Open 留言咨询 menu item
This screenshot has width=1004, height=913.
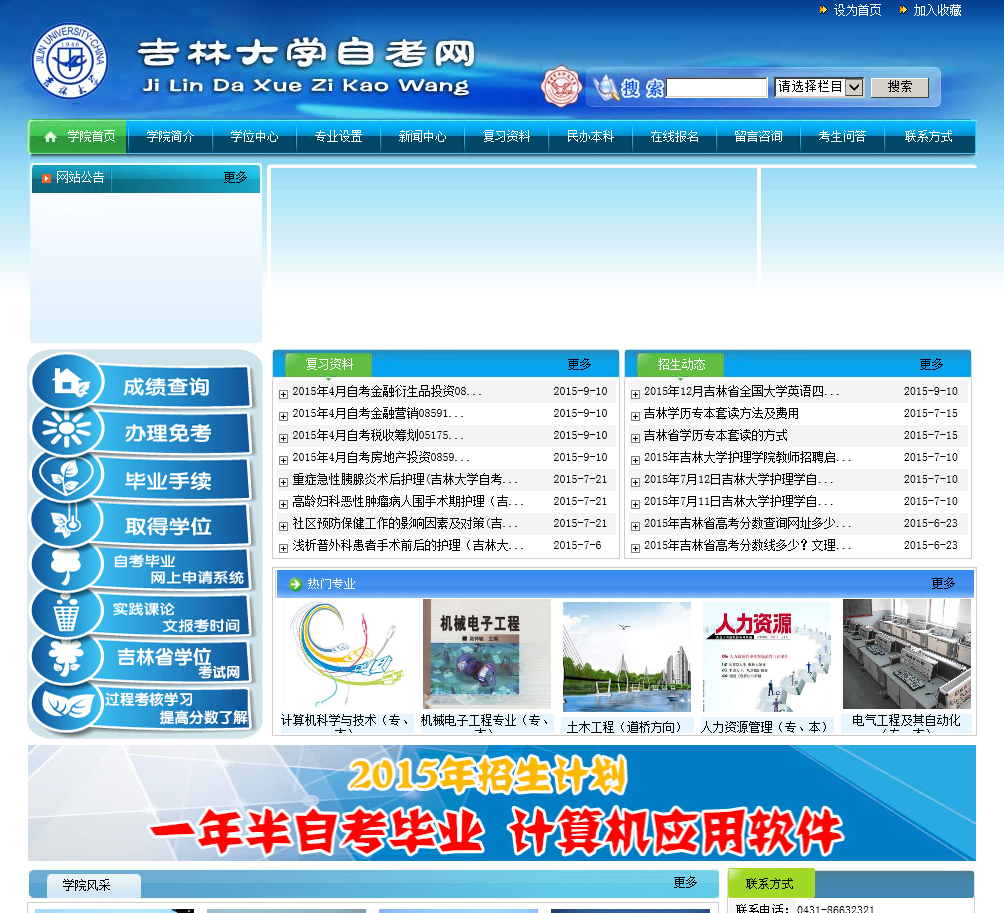pyautogui.click(x=758, y=136)
